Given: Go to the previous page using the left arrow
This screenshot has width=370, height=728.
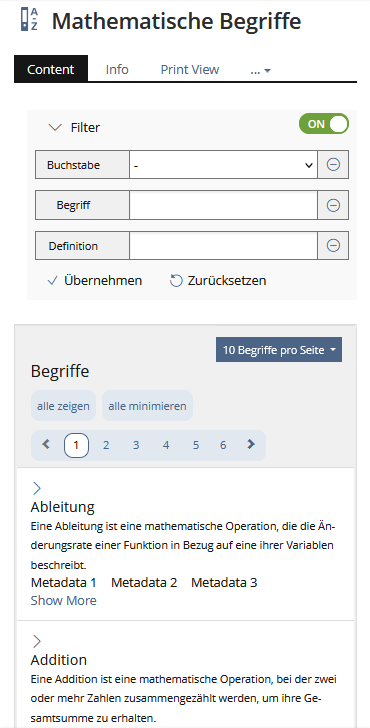Looking at the screenshot, I should [x=46, y=445].
